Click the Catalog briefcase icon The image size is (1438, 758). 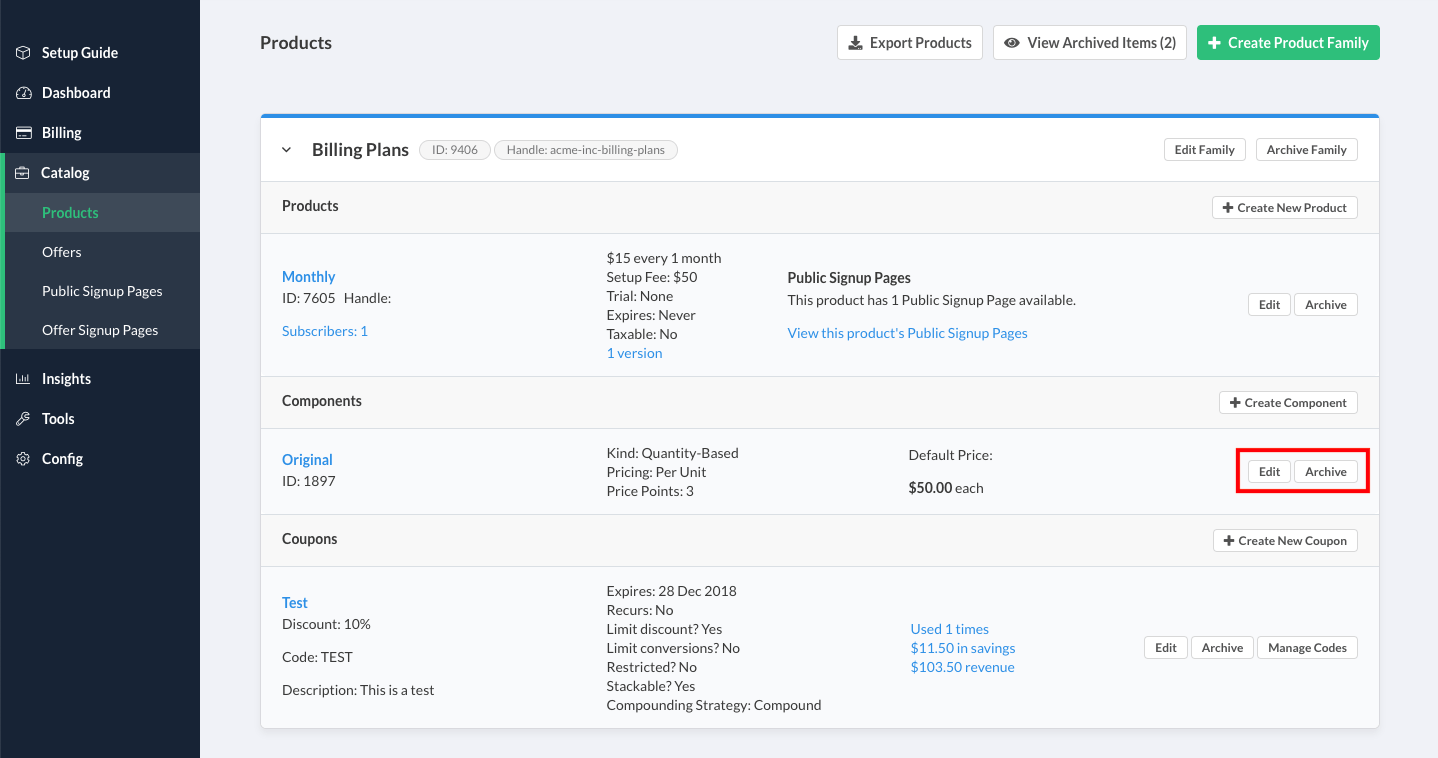[23, 173]
